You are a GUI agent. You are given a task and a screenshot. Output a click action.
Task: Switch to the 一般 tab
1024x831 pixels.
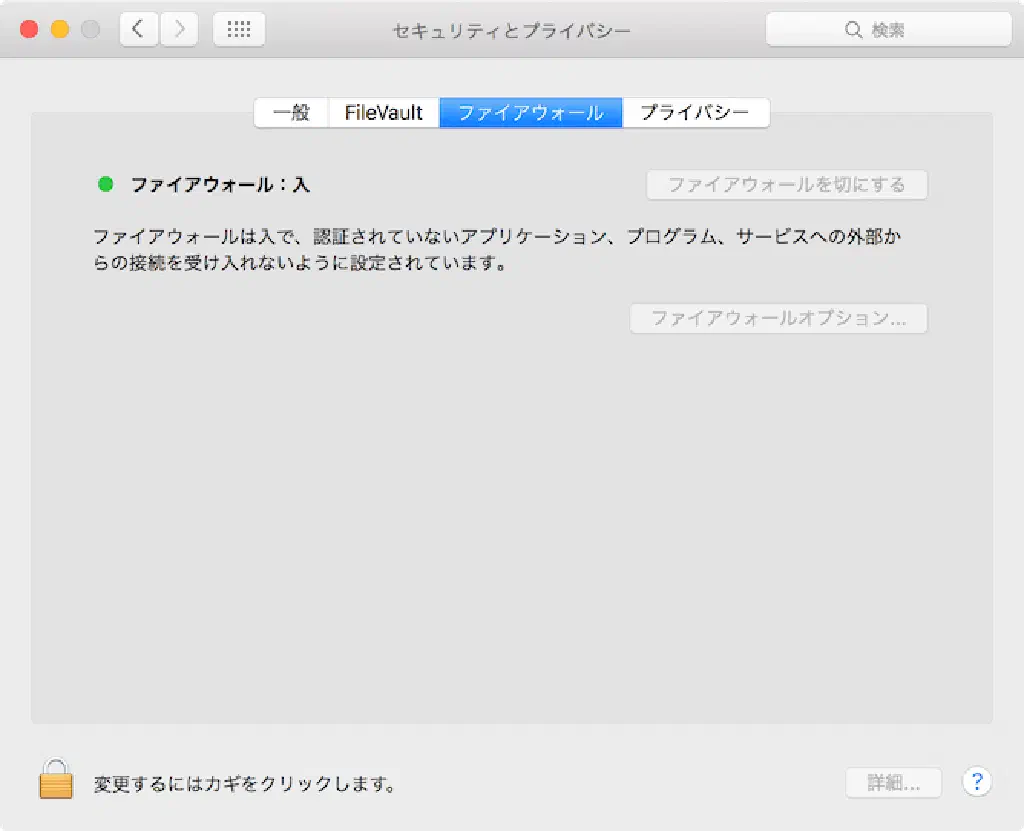(291, 113)
